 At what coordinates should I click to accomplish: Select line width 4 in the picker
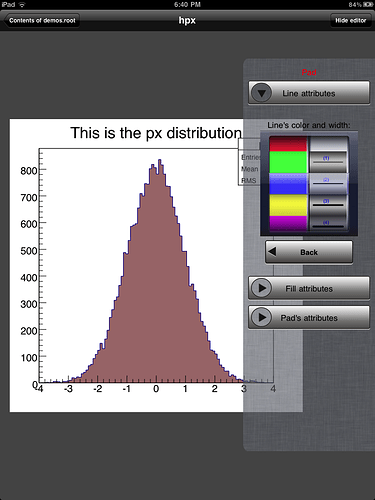pos(328,224)
